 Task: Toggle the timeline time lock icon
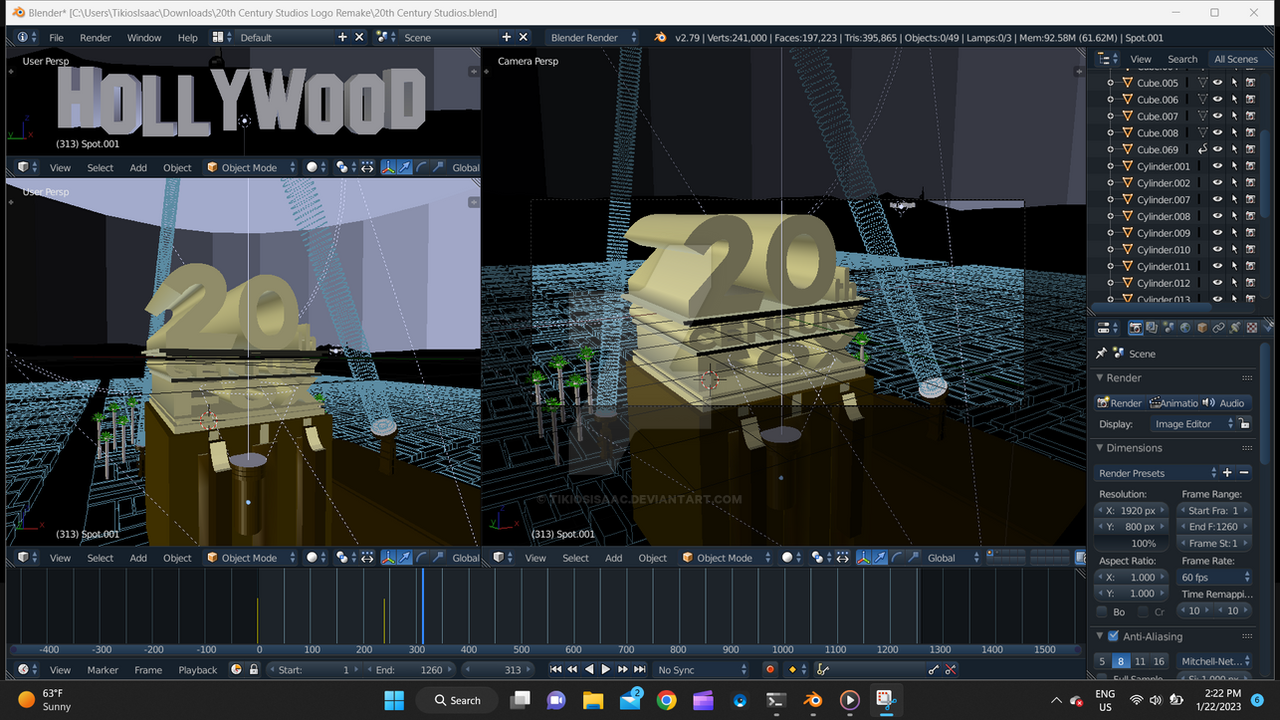click(x=254, y=670)
